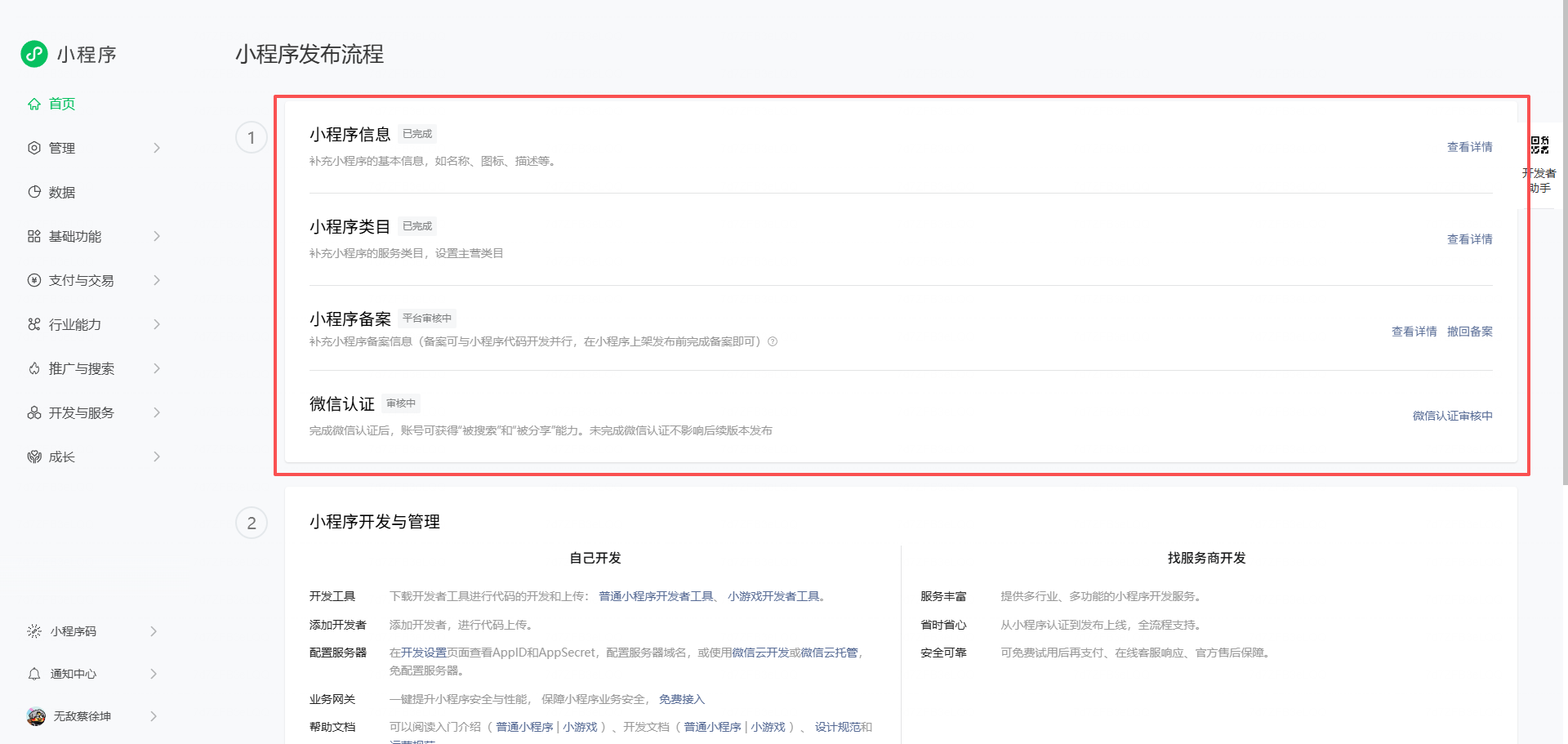Expand the 开发与服务 menu chevron
This screenshot has width=1568, height=744.
[x=157, y=412]
